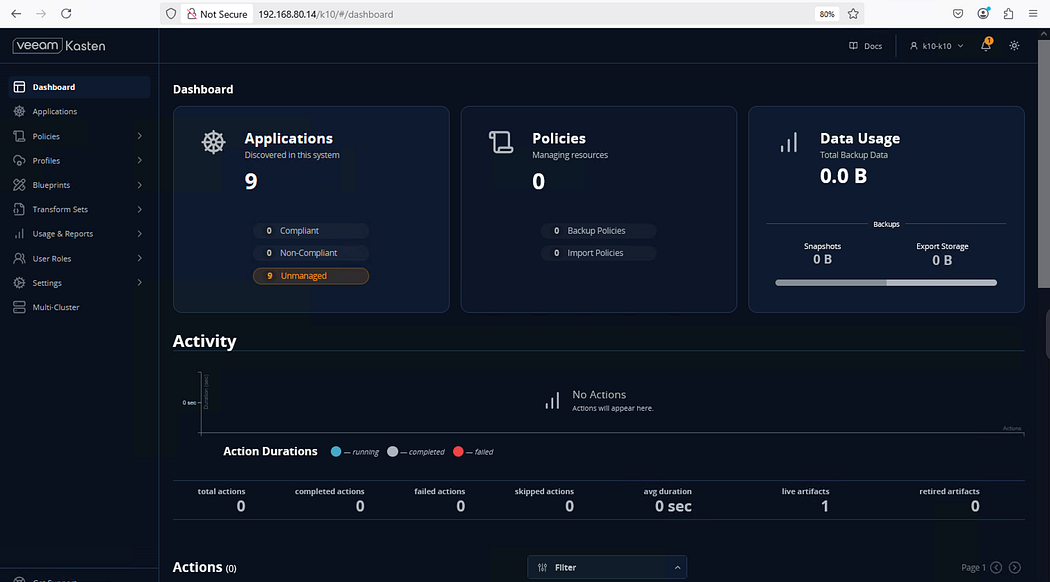
Task: Click the blue running legend dot
Action: (x=336, y=451)
